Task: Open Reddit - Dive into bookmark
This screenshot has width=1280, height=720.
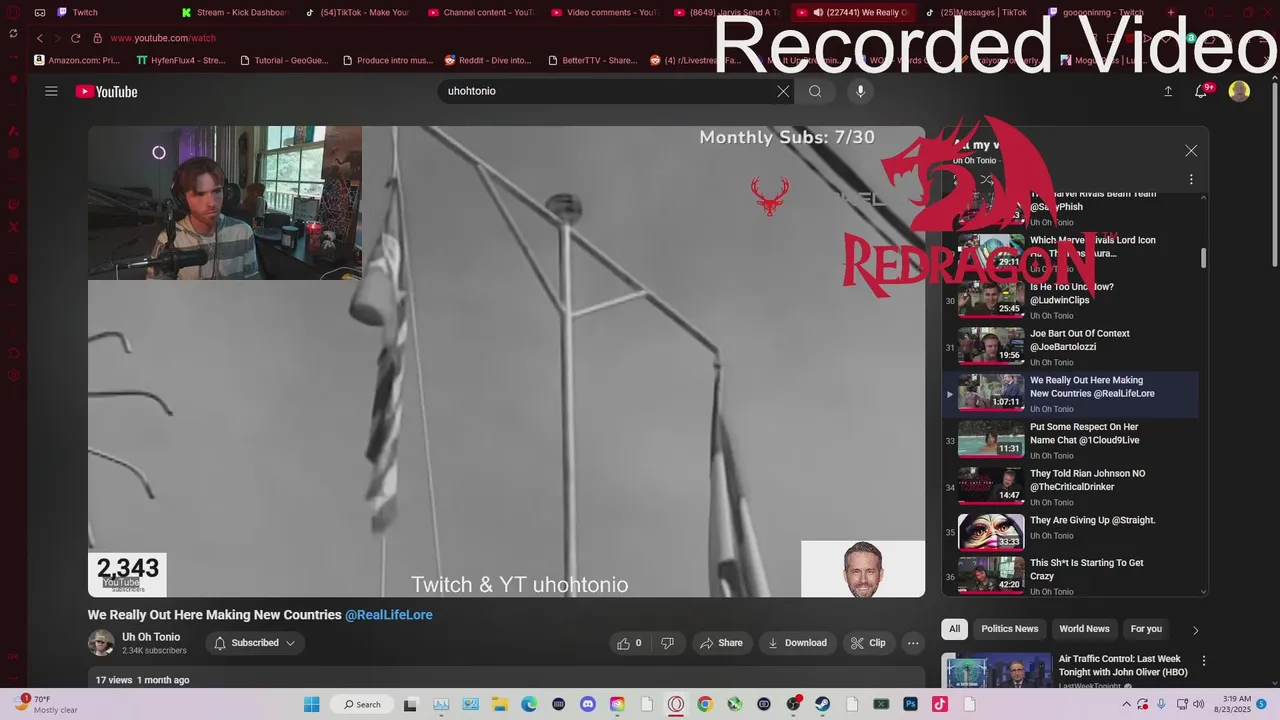Action: [488, 60]
